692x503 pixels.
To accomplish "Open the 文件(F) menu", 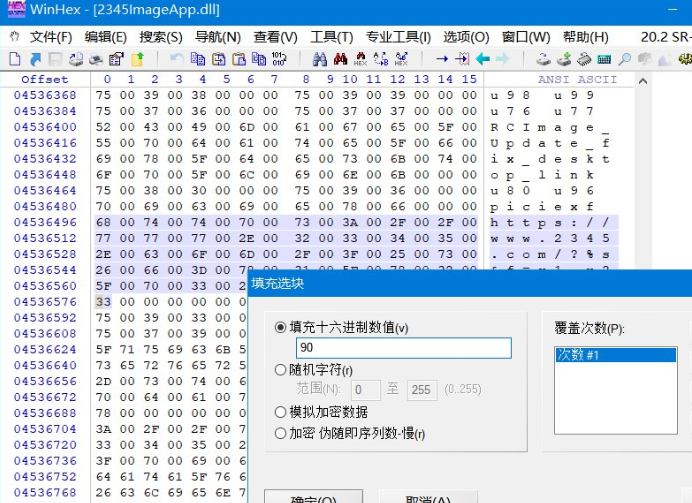I will [x=51, y=37].
